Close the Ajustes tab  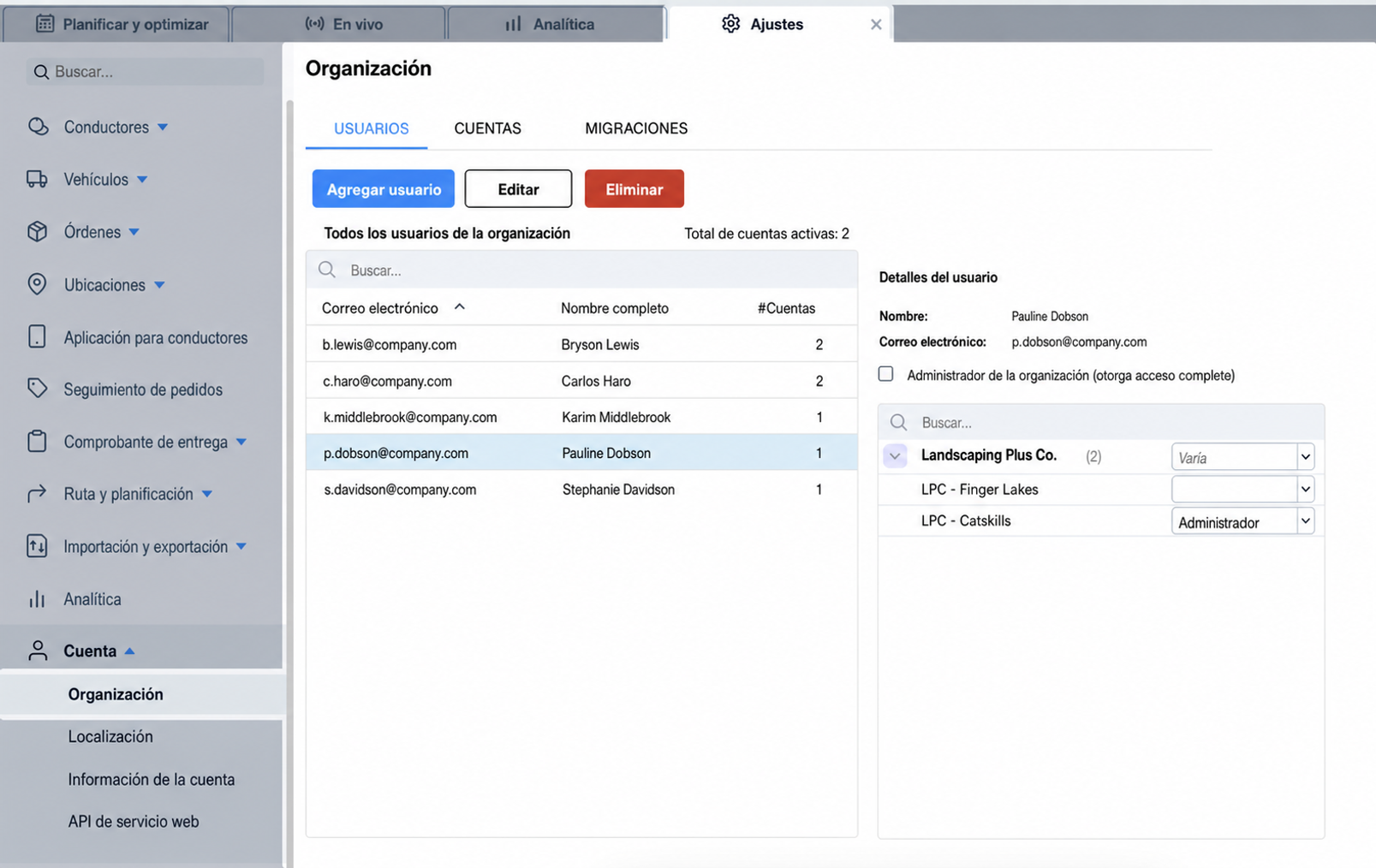click(876, 25)
